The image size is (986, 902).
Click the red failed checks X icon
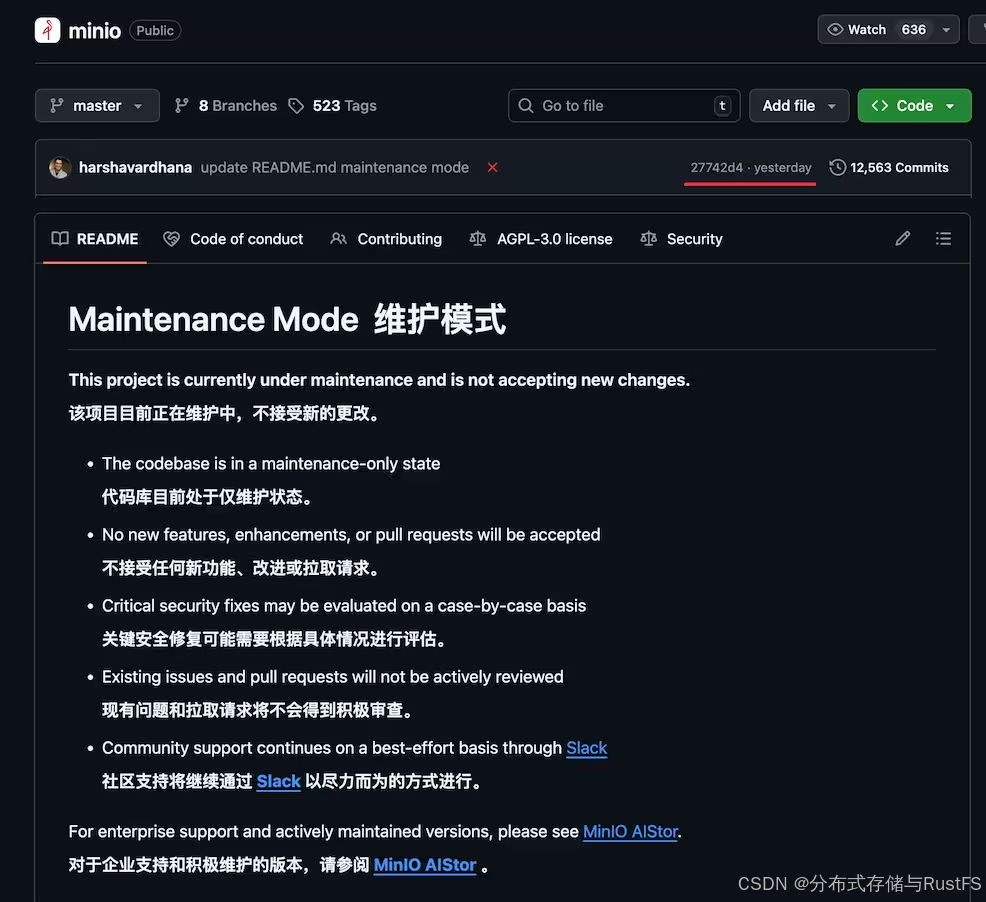[492, 167]
